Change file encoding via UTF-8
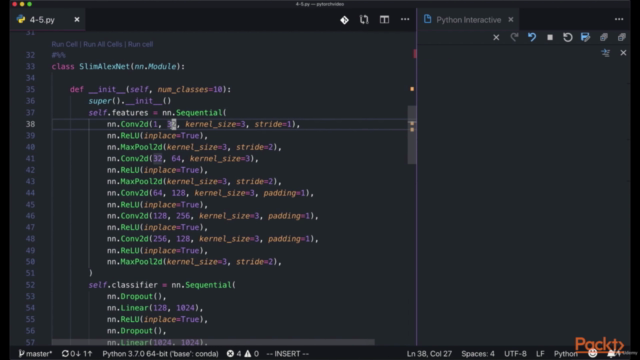The width and height of the screenshot is (640, 360). click(x=515, y=353)
